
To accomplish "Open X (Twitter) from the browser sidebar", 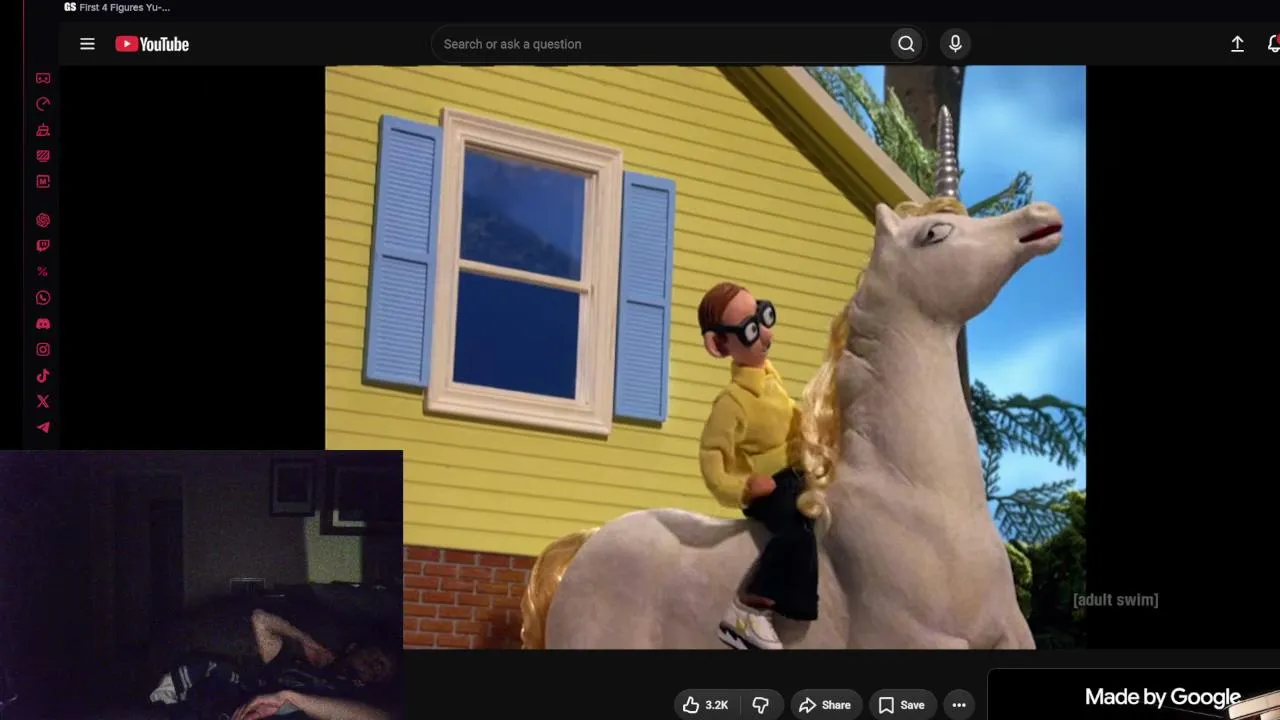I will tap(43, 402).
